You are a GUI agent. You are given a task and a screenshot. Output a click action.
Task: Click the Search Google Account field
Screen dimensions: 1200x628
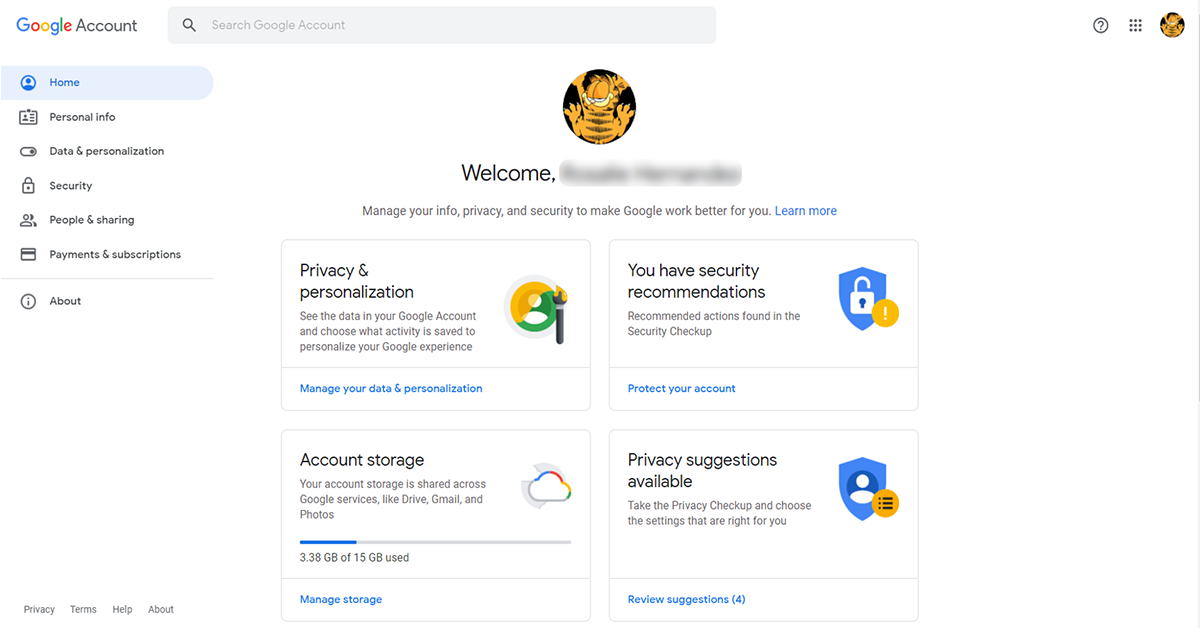point(442,25)
